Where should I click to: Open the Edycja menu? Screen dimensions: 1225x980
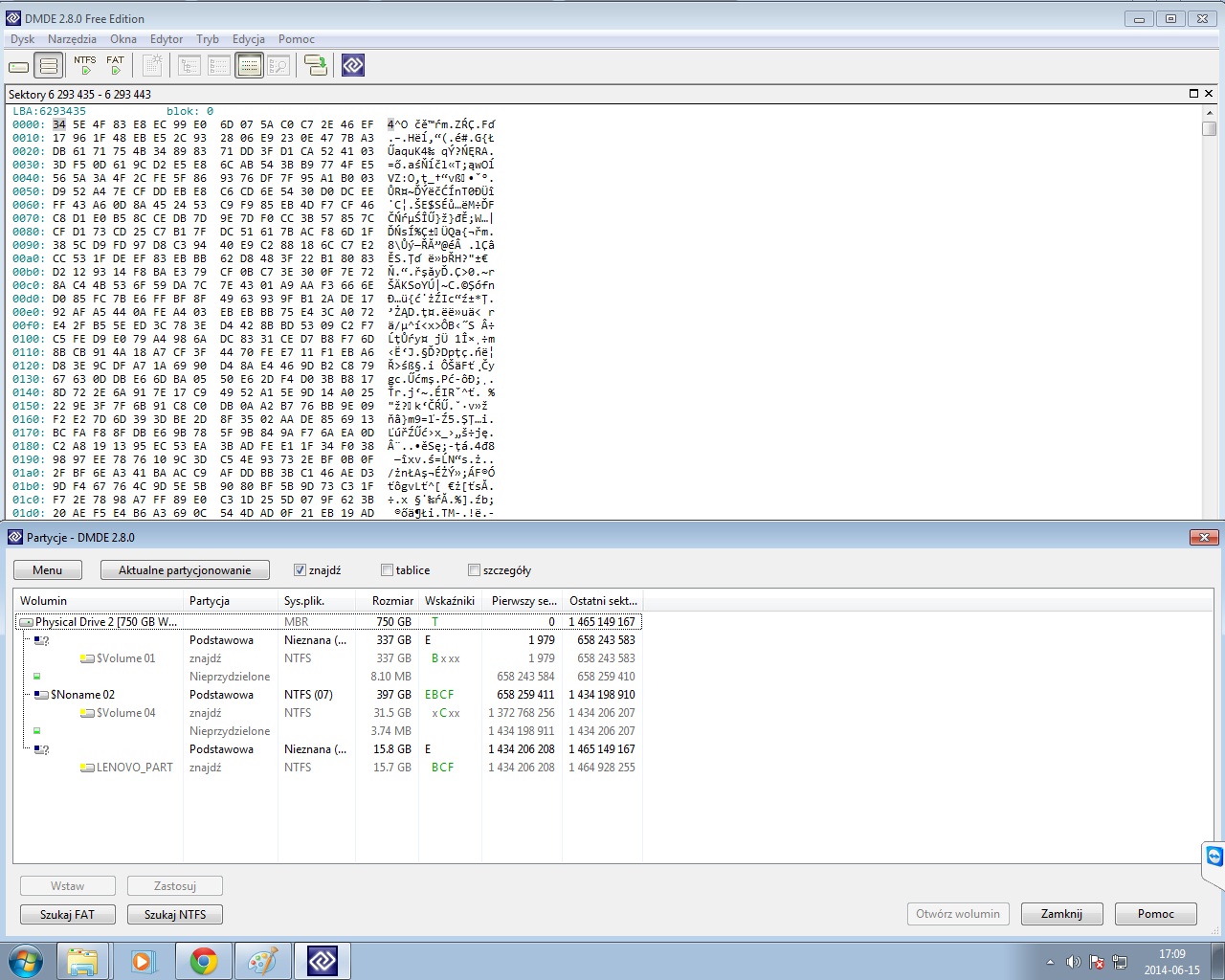click(249, 39)
